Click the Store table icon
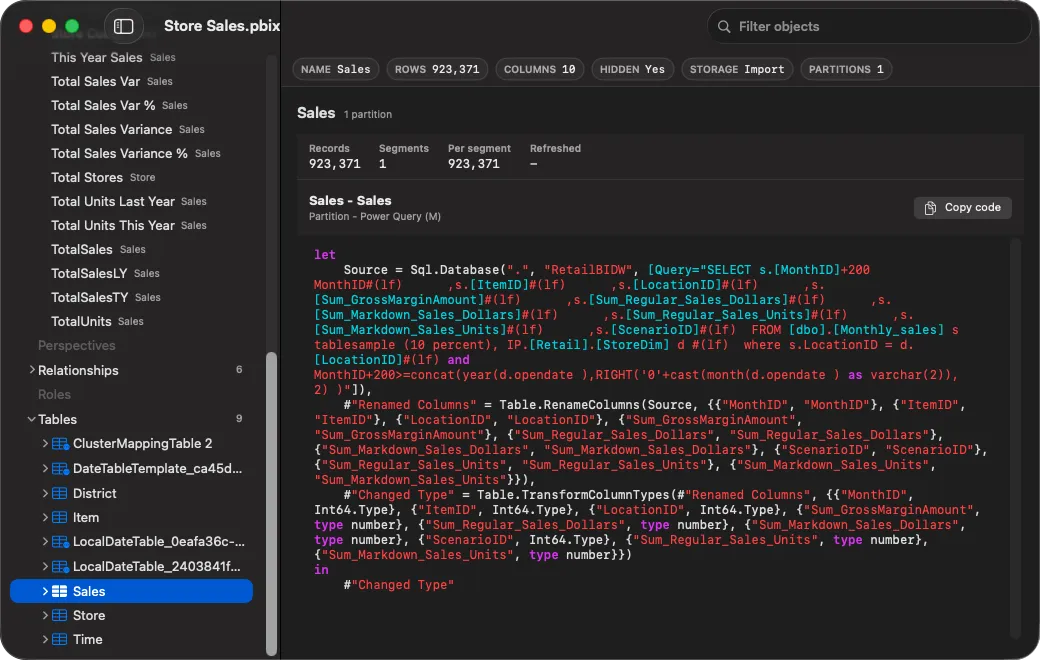The height and width of the screenshot is (660, 1040). click(x=60, y=616)
